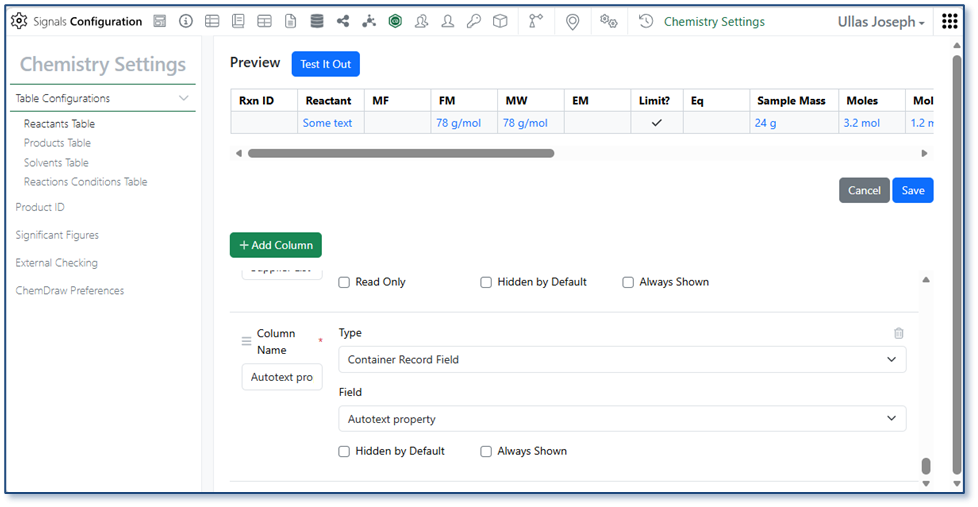Click the preview table right scroll arrow
The width and height of the screenshot is (978, 507).
tap(924, 153)
